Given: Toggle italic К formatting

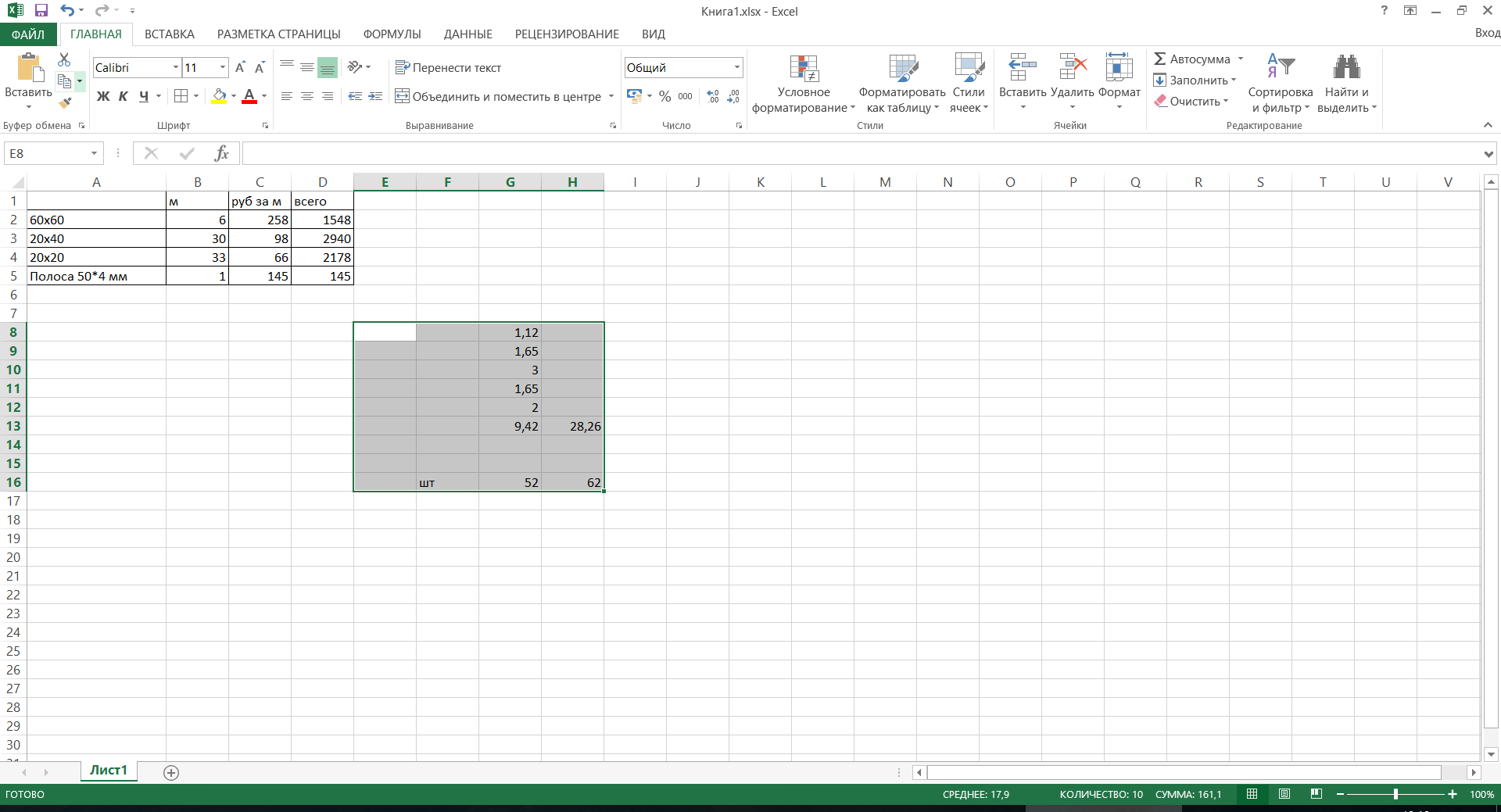Looking at the screenshot, I should tap(124, 96).
